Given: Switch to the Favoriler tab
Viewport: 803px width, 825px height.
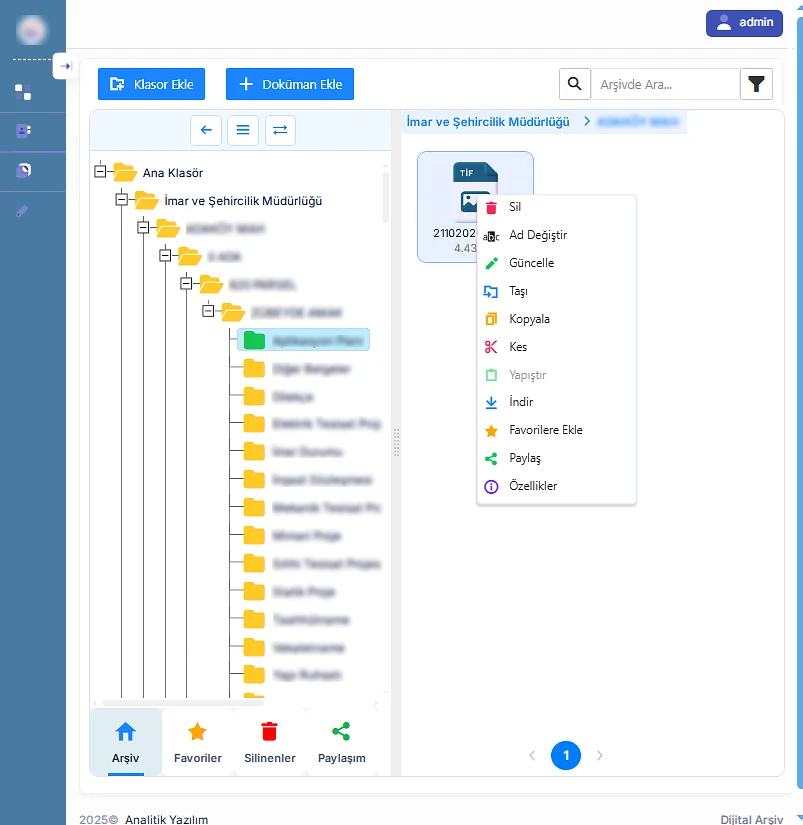Looking at the screenshot, I should point(198,742).
